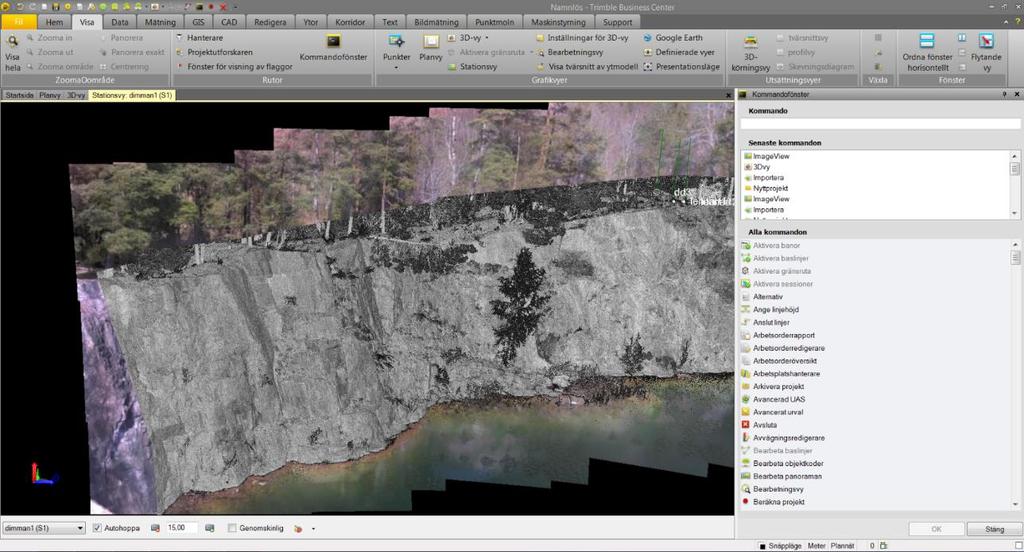Open the Bildmätning ribbon tab
The width and height of the screenshot is (1024, 552).
436,22
